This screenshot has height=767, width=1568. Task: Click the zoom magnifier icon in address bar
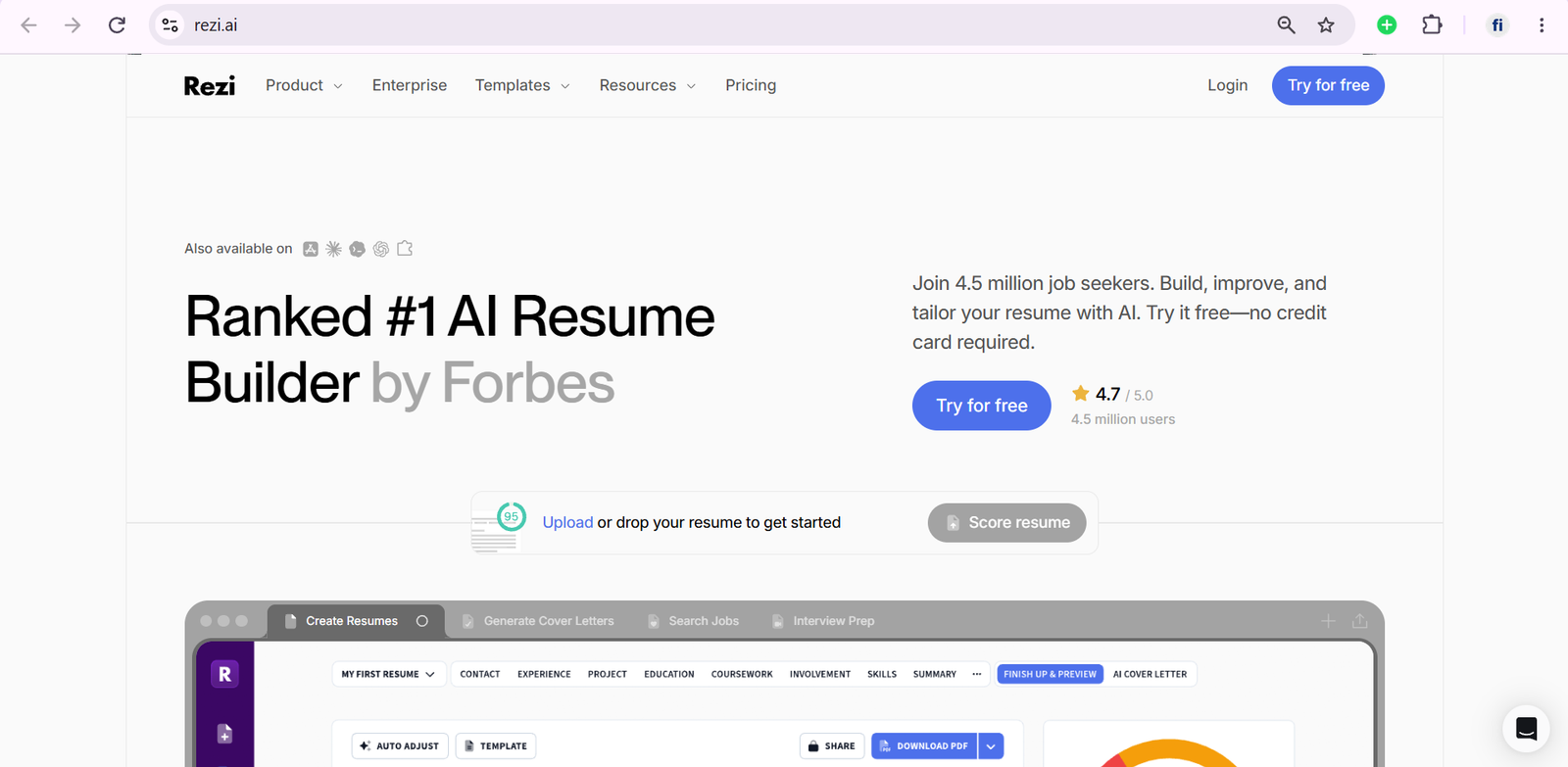coord(1286,25)
